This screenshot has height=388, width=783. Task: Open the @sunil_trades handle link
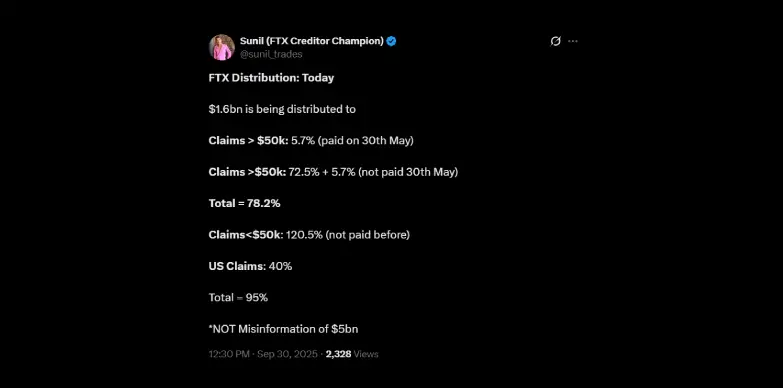(271, 54)
